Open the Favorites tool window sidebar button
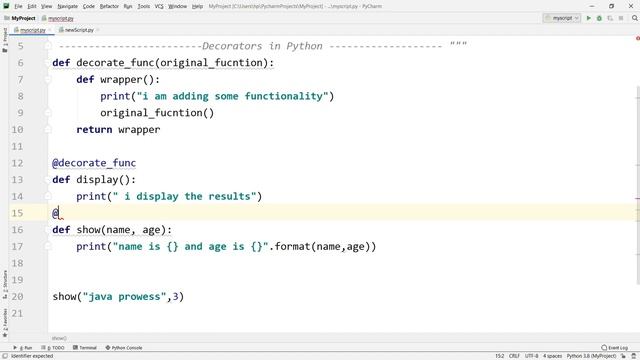640x360 pixels. click(5, 322)
